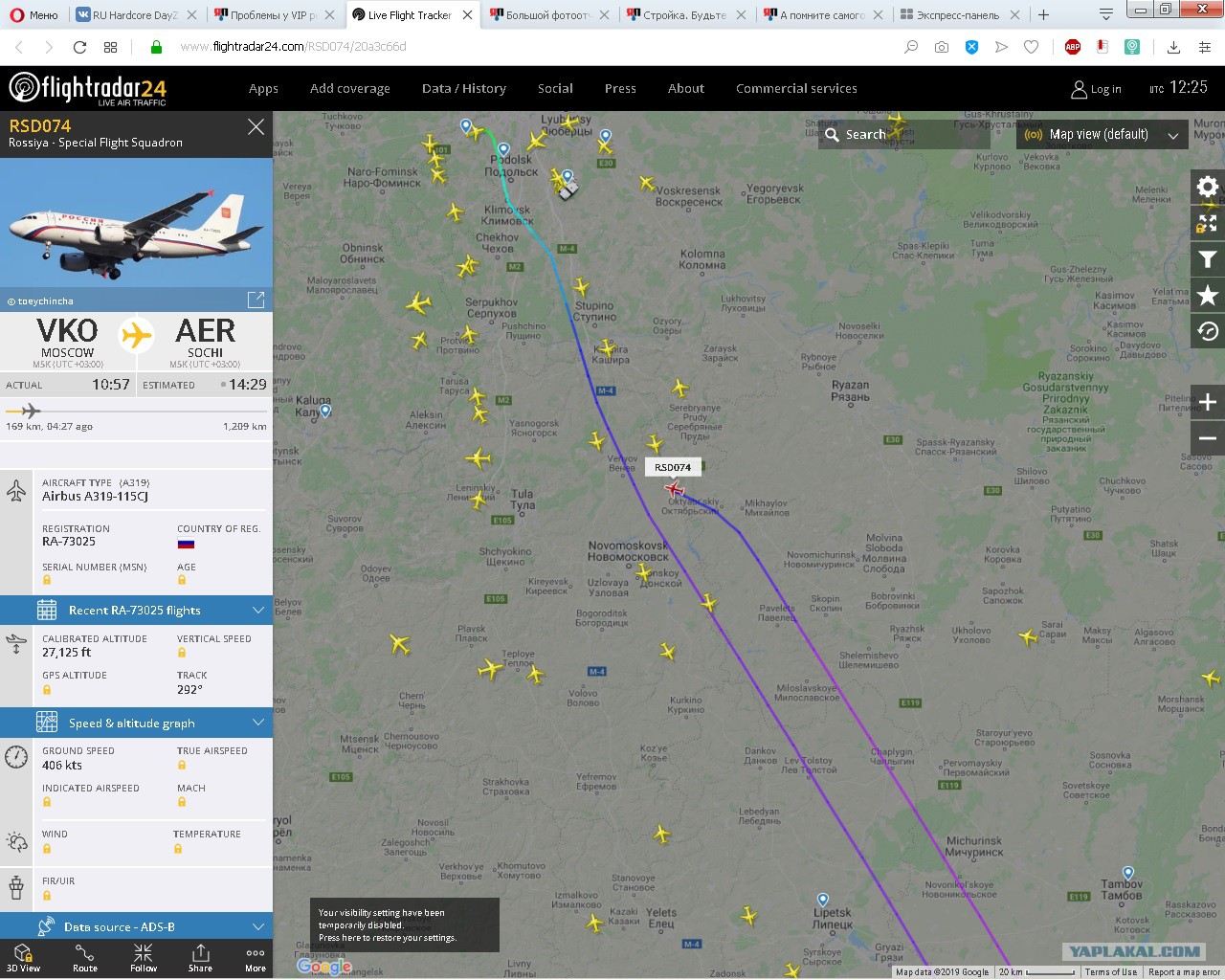
Task: Click the FIR/UIR lock icon
Action: (x=47, y=895)
